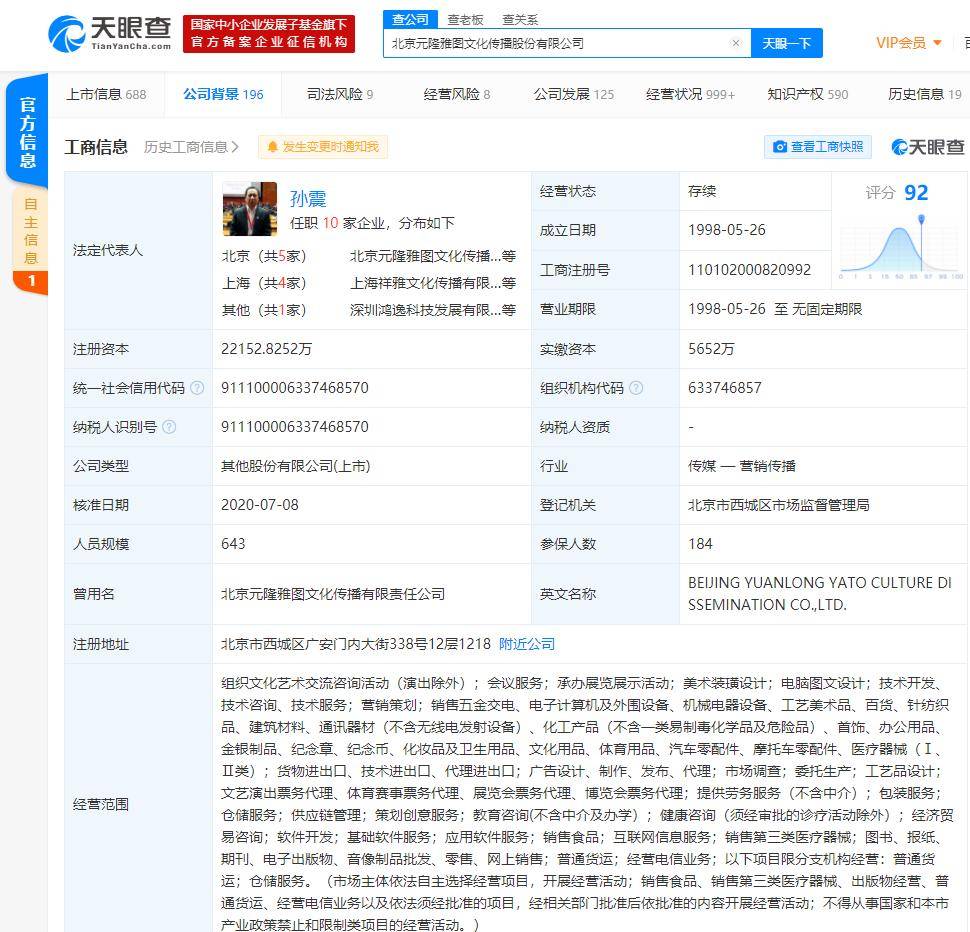Open the 公司背景 196 tab
Image resolution: width=970 pixels, height=932 pixels.
pos(223,94)
